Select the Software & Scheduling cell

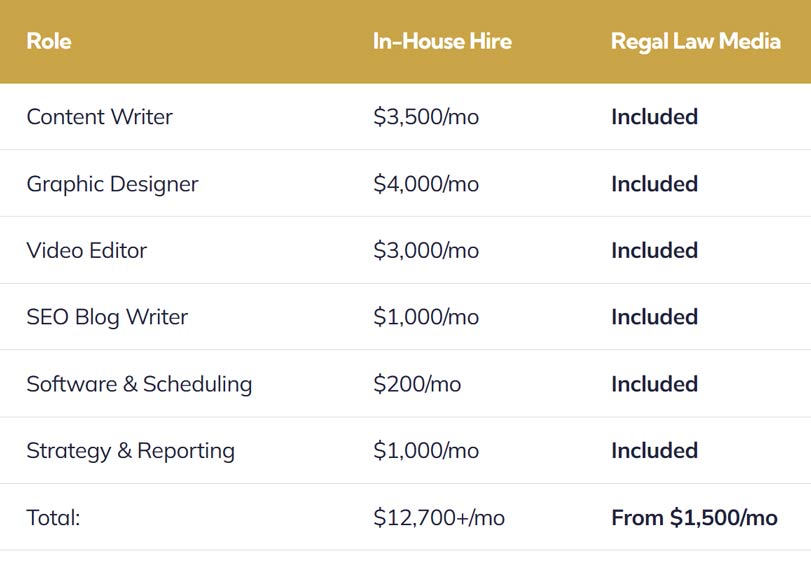[140, 384]
